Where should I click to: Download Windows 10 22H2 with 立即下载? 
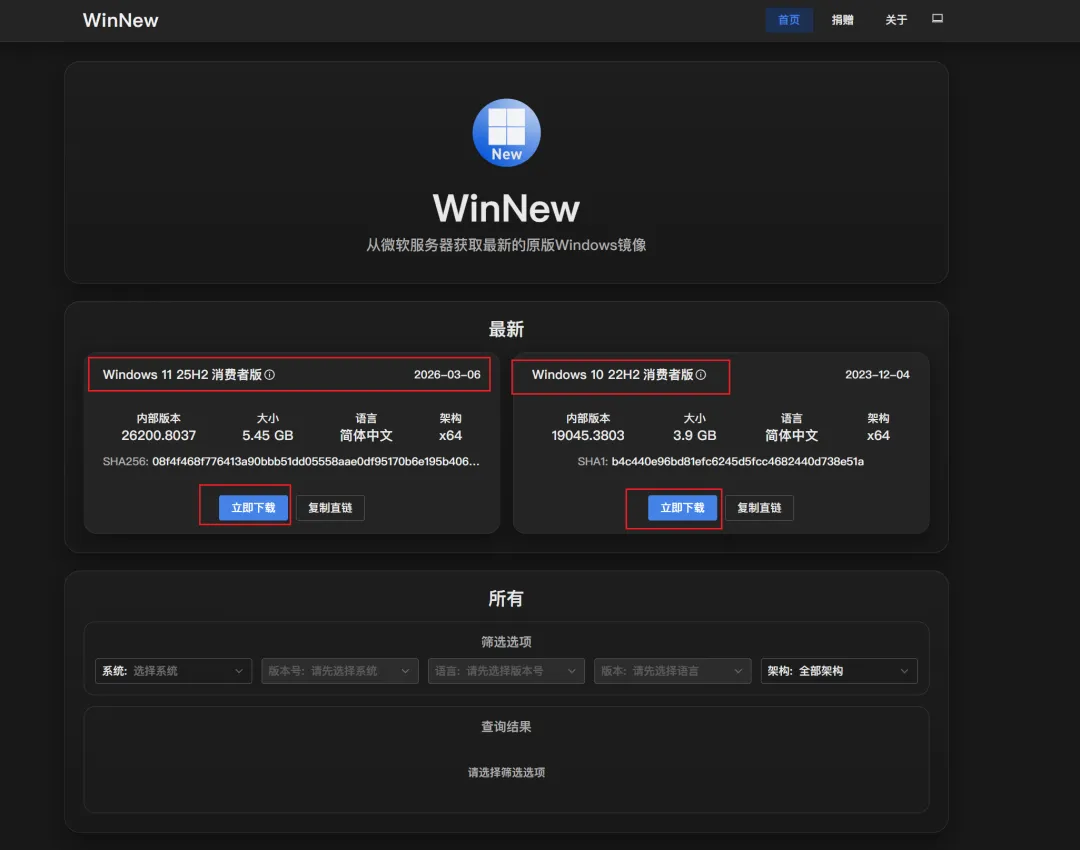click(682, 508)
